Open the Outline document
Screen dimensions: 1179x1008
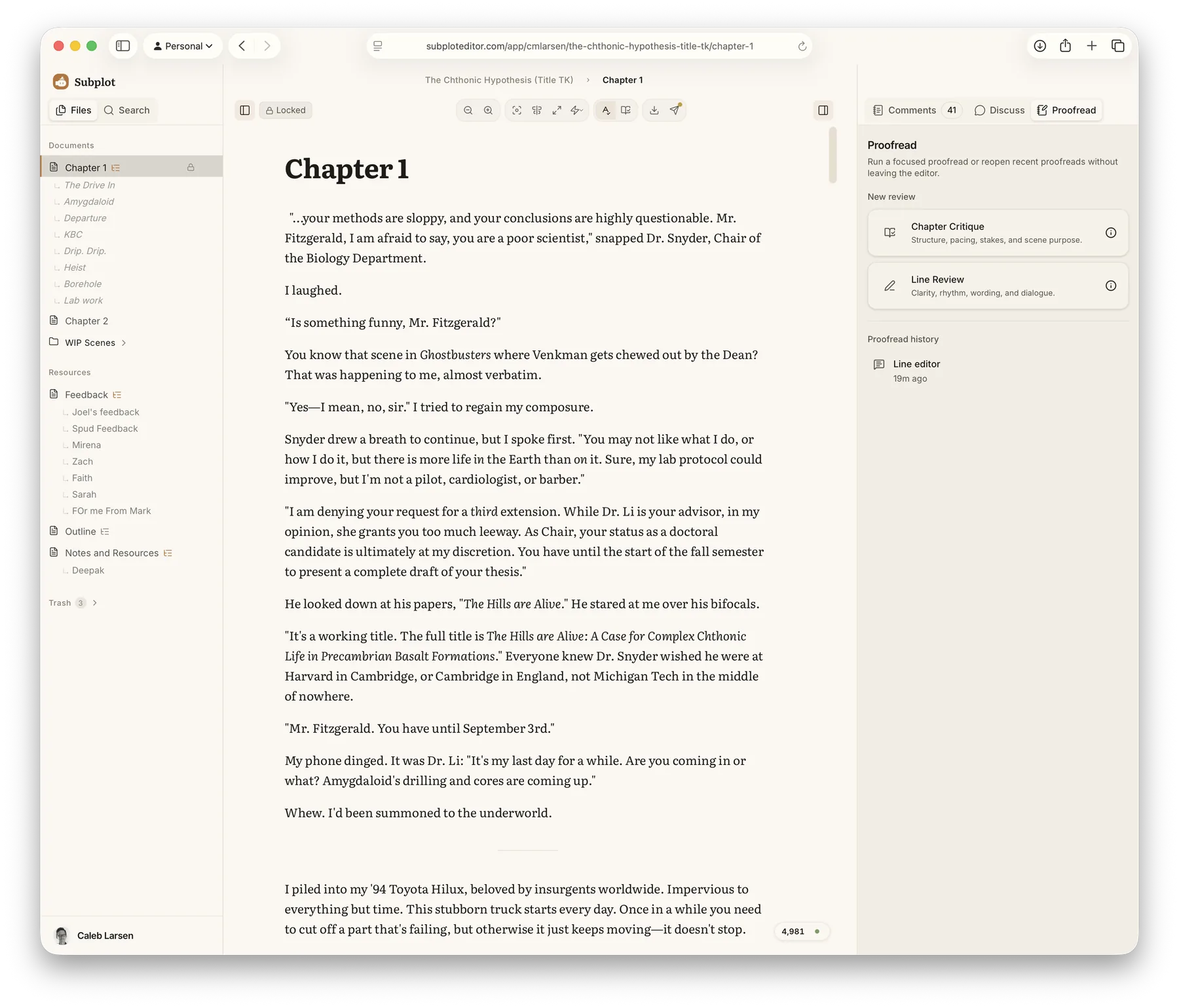point(80,531)
